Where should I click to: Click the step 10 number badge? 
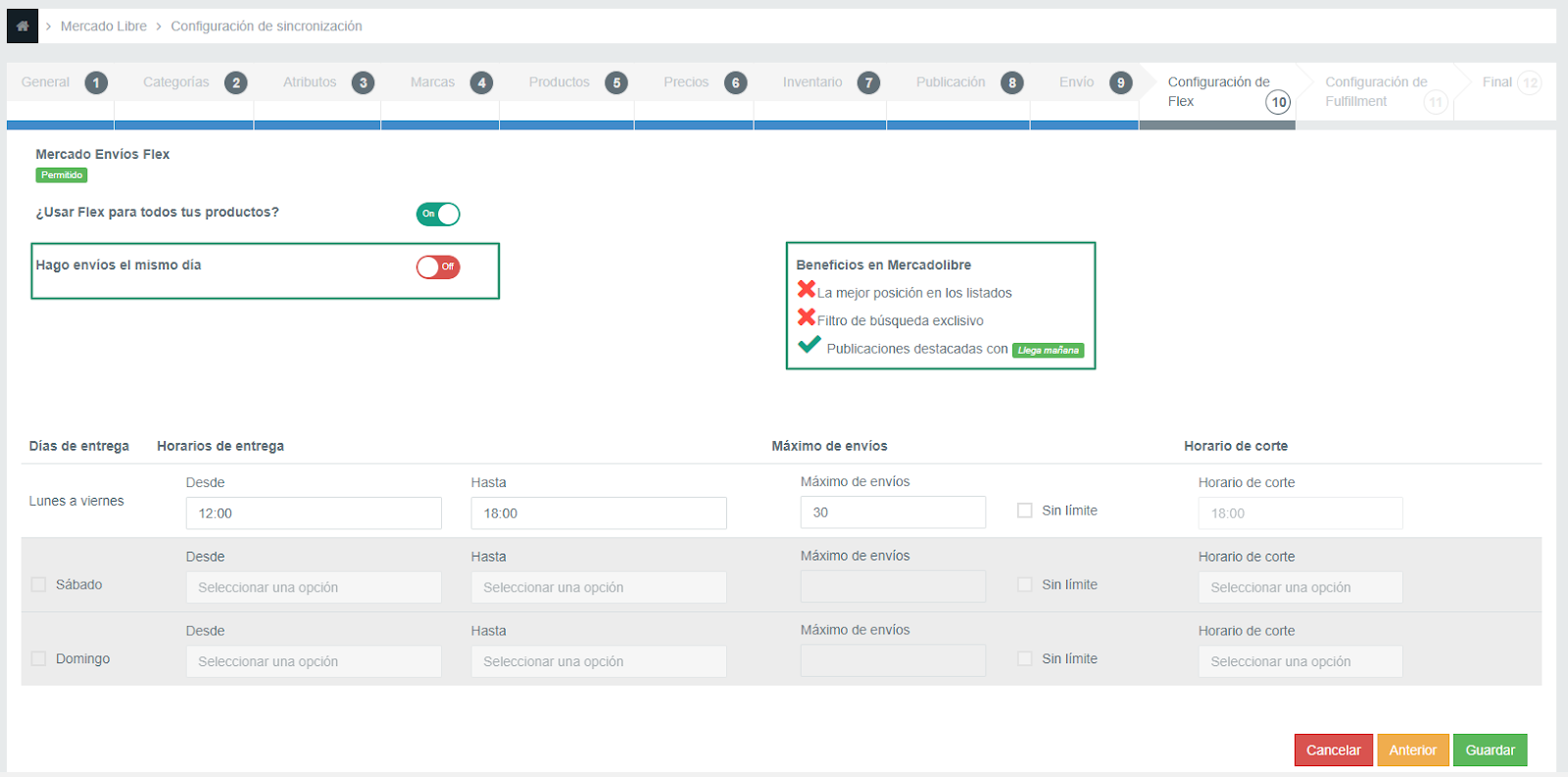tap(1279, 102)
